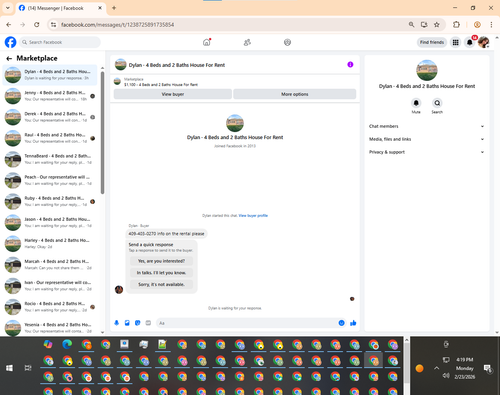Open the Groups icon in top navigation

[287, 42]
